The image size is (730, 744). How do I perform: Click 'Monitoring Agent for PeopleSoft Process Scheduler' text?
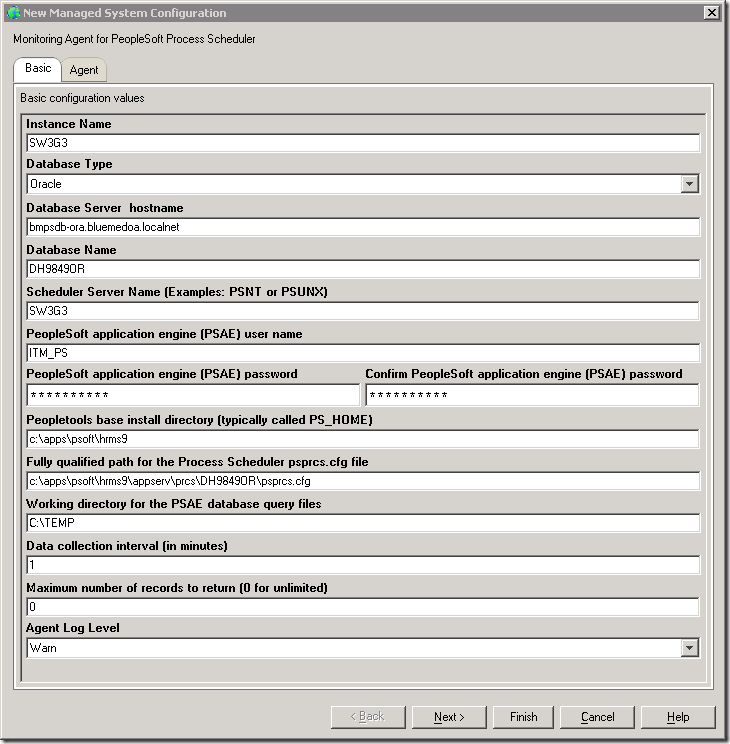[x=134, y=39]
